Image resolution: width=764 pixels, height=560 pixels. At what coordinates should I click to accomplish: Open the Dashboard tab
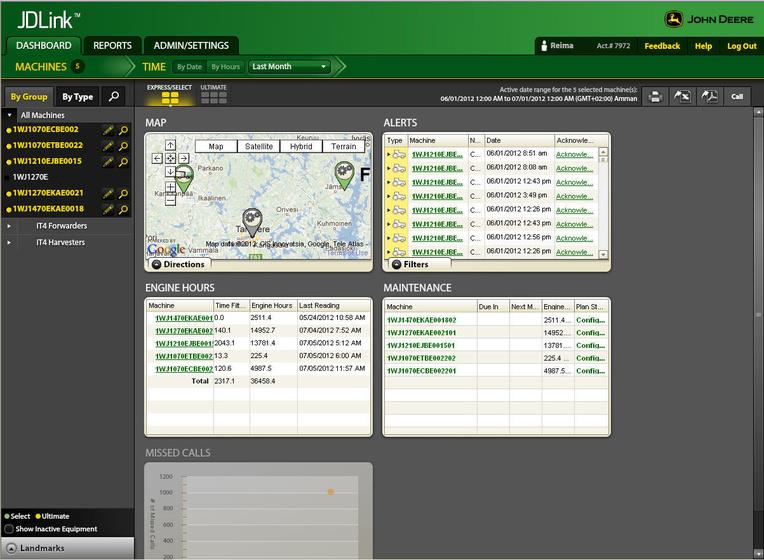tap(43, 45)
